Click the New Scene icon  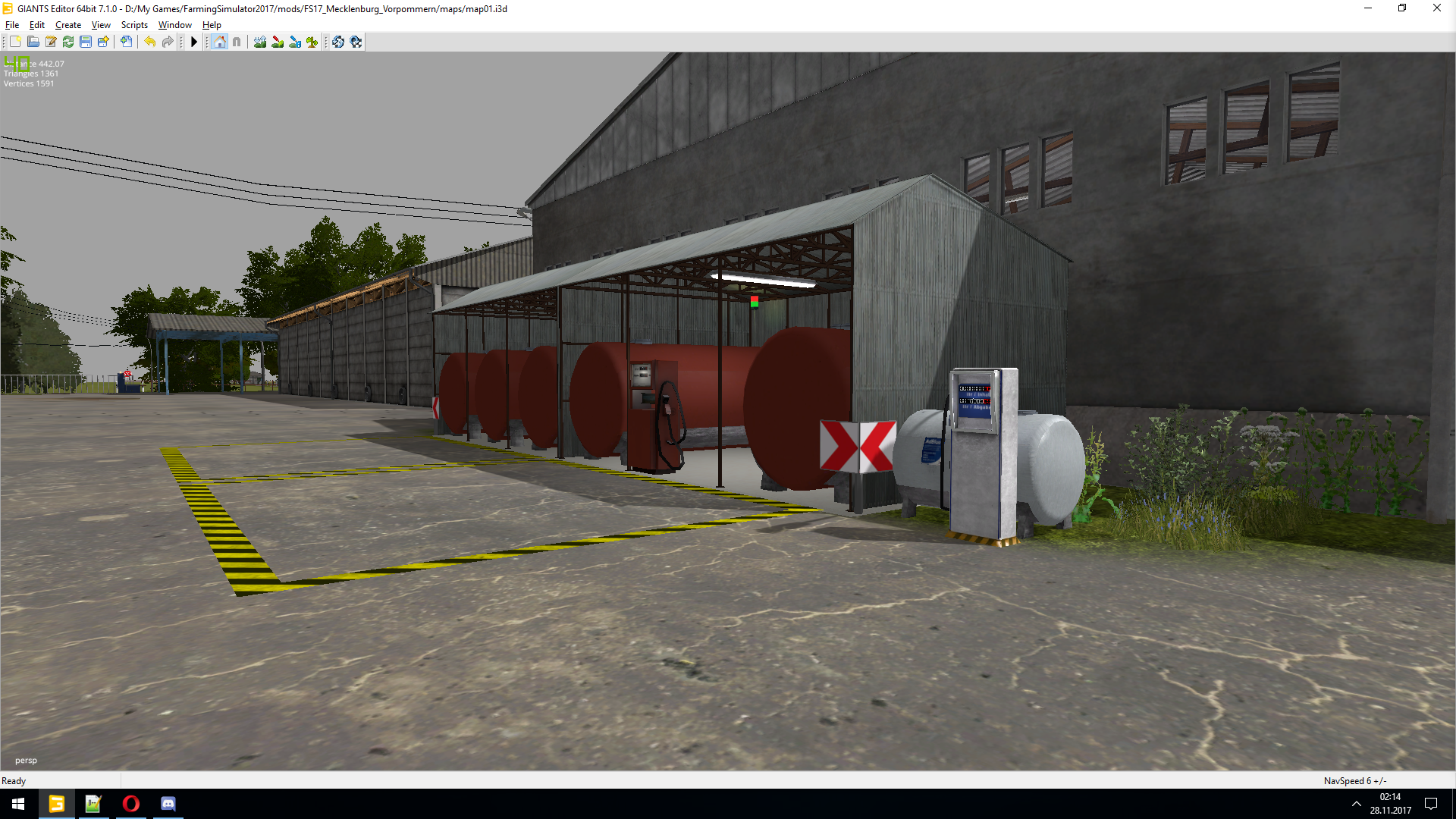(x=15, y=42)
